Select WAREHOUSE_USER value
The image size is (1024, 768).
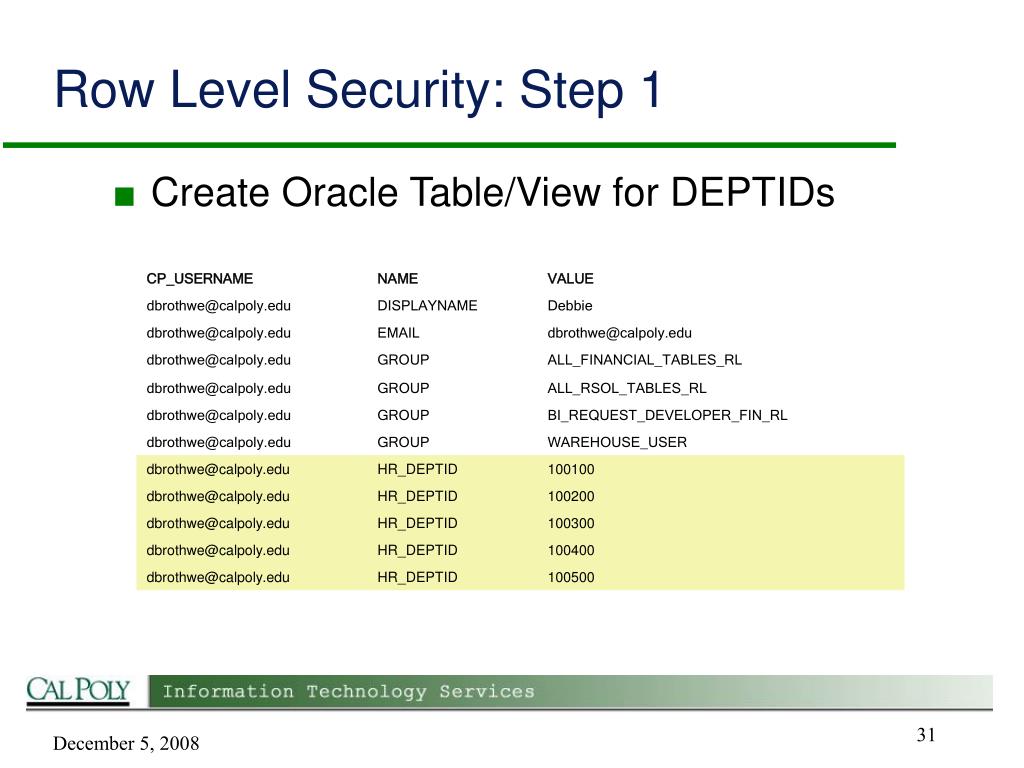[x=617, y=443]
